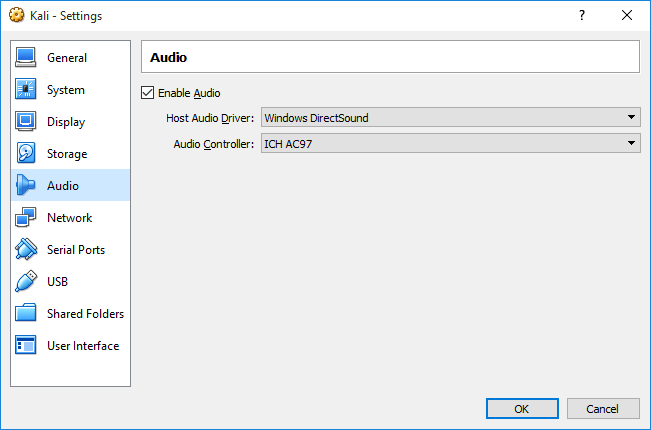The width and height of the screenshot is (651, 430).
Task: Select the highlighted Audio category label
Action: [63, 186]
